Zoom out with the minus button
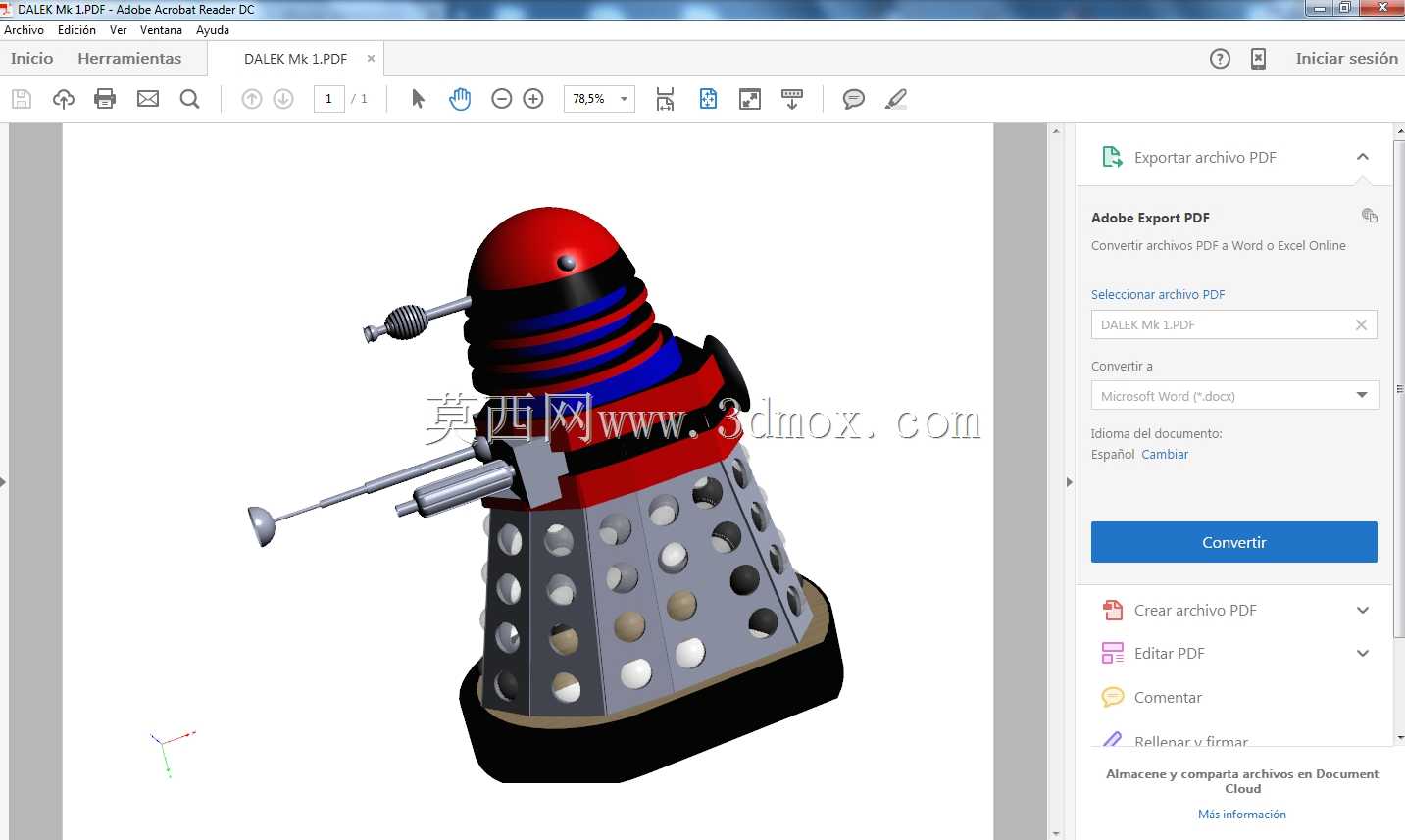 (x=502, y=99)
